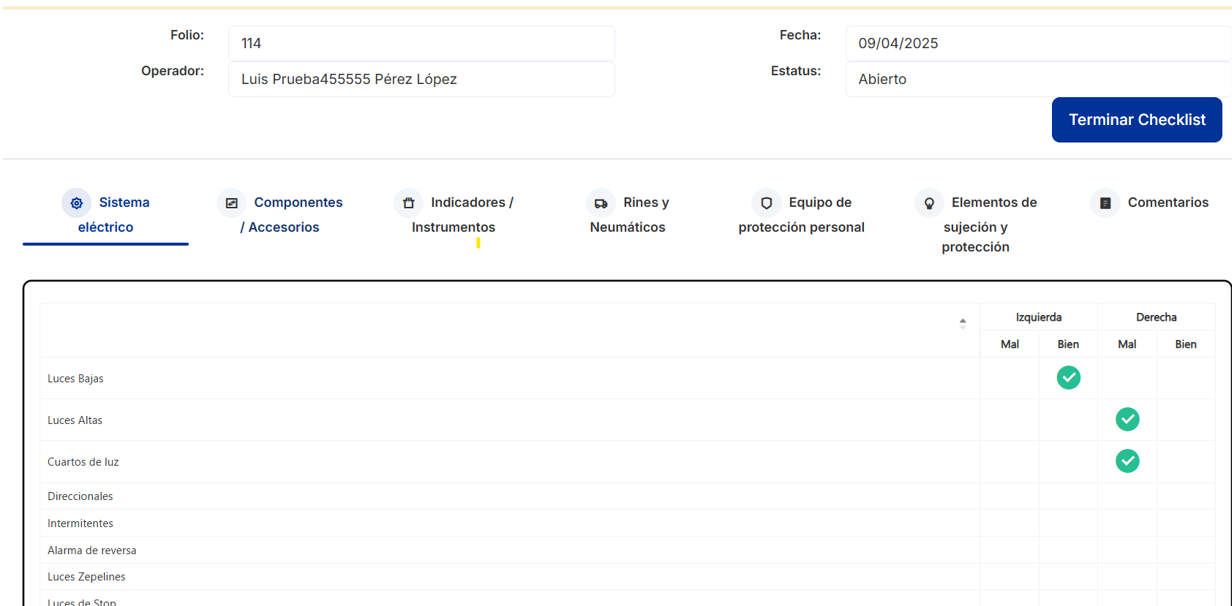The height and width of the screenshot is (606, 1232).
Task: Mark Luces Altas Izquierda Bien cell
Action: pyautogui.click(x=1068, y=420)
